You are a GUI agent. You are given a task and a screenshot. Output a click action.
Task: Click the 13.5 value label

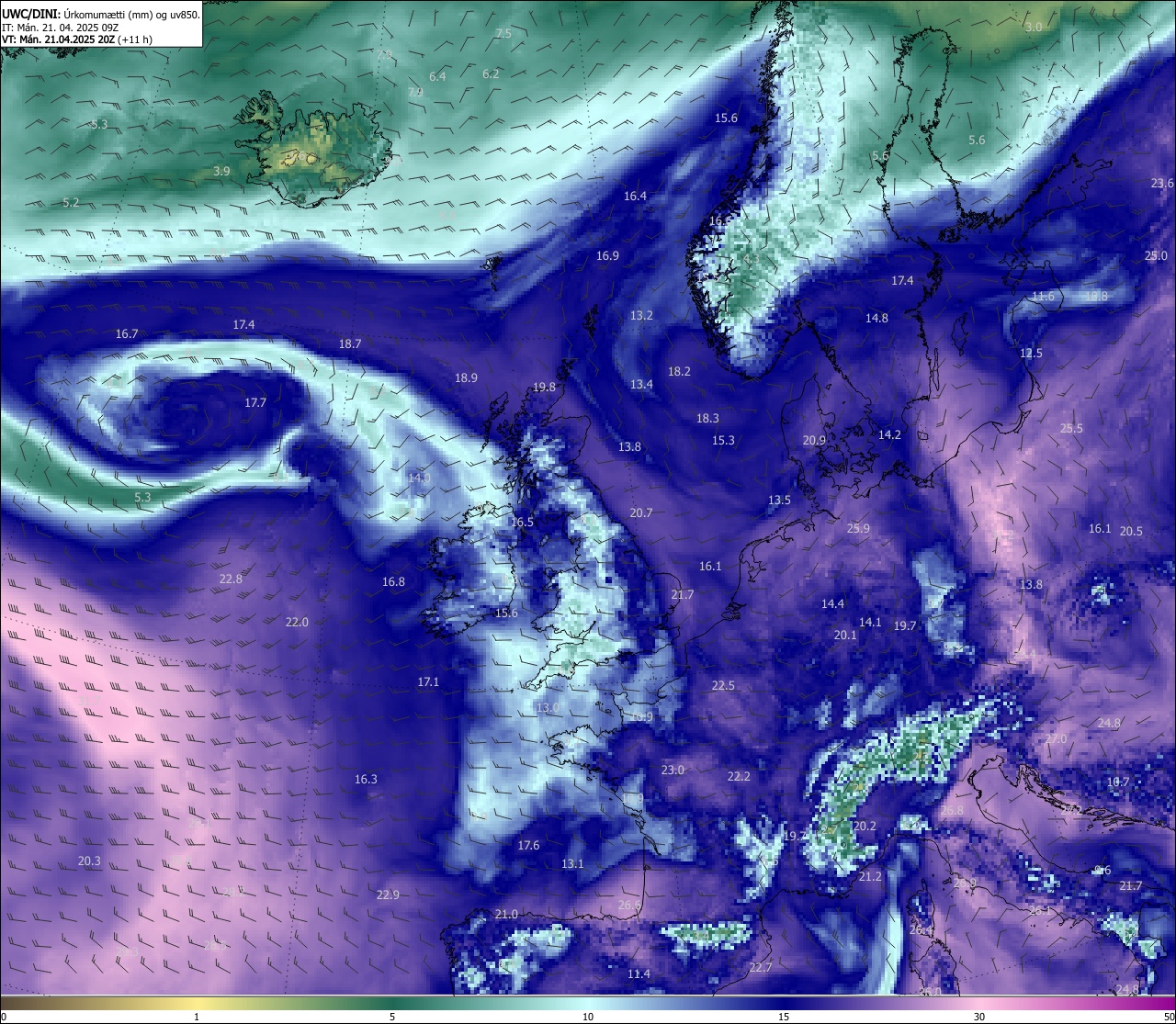click(x=779, y=500)
